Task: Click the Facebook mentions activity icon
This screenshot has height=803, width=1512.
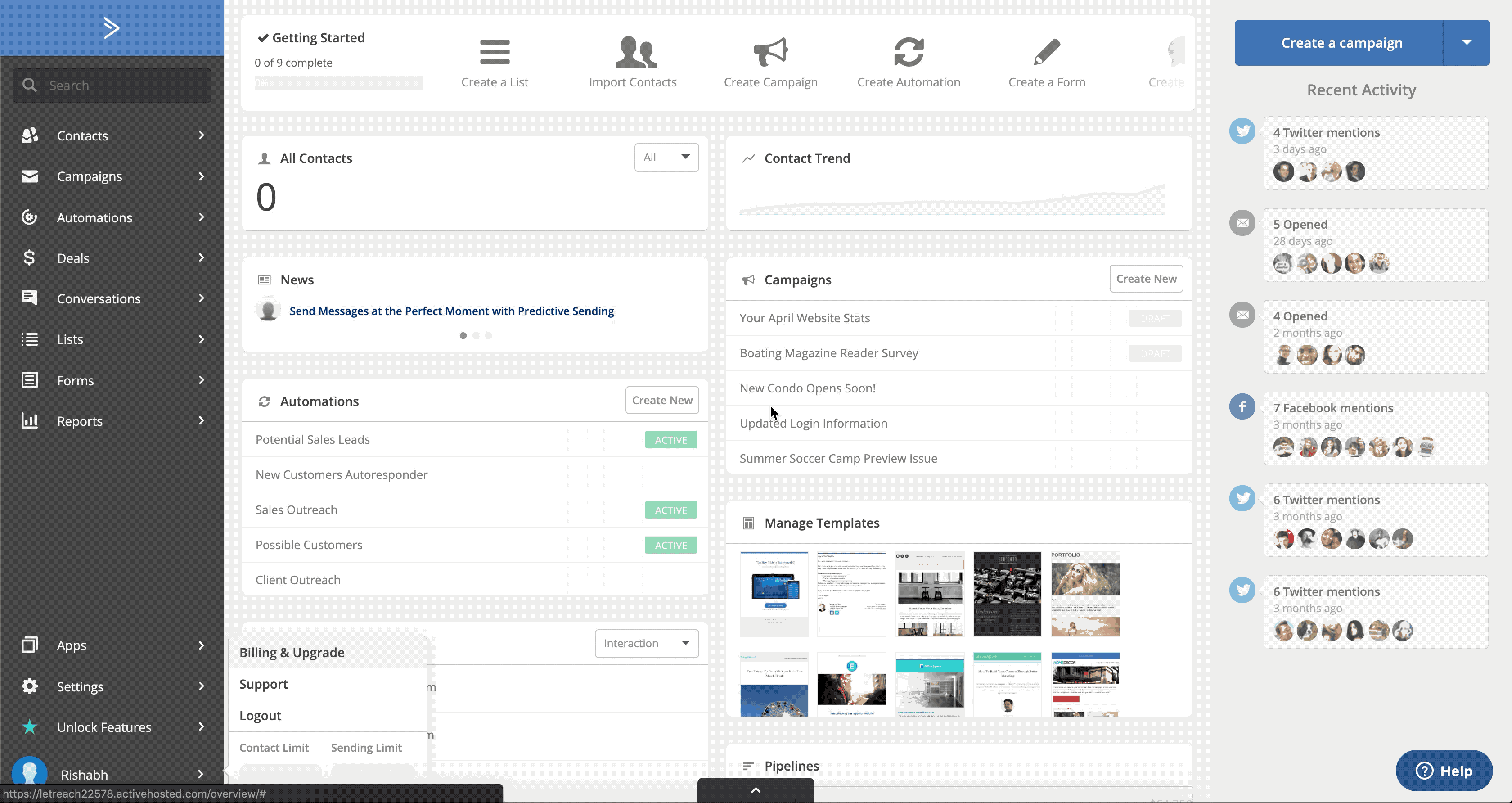Action: tap(1242, 406)
